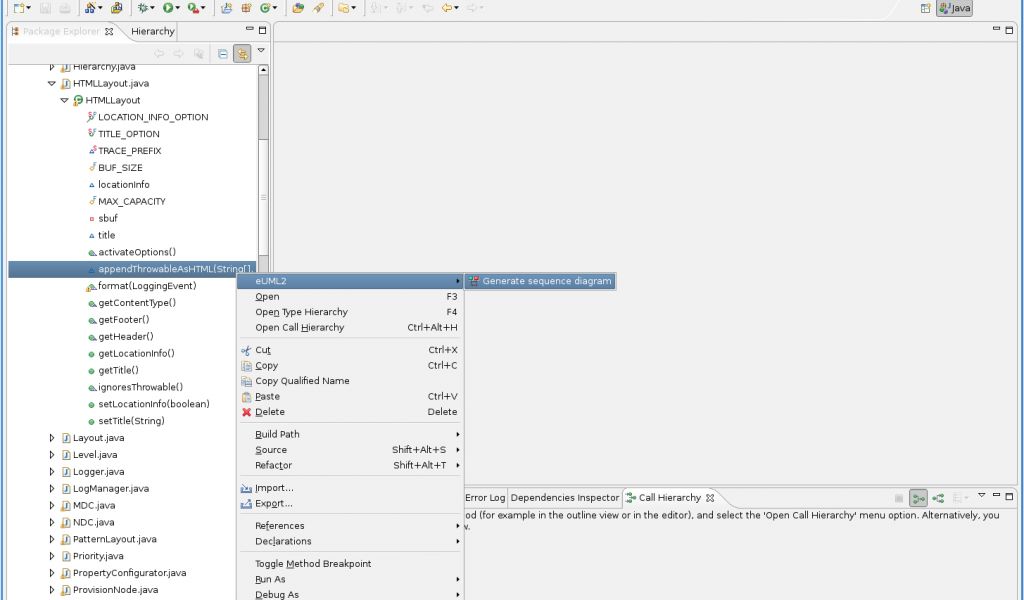Open the Package Explorer view menu arrow

click(x=261, y=50)
